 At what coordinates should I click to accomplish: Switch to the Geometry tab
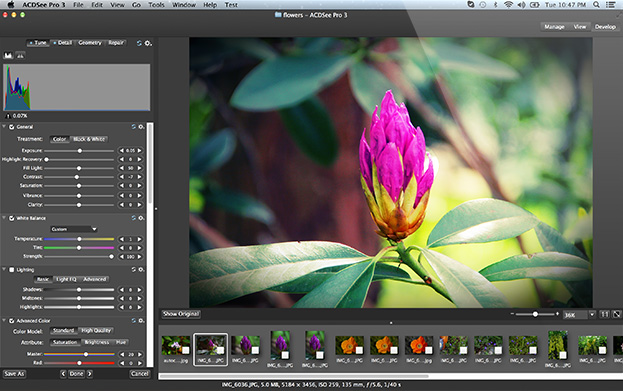[90, 43]
